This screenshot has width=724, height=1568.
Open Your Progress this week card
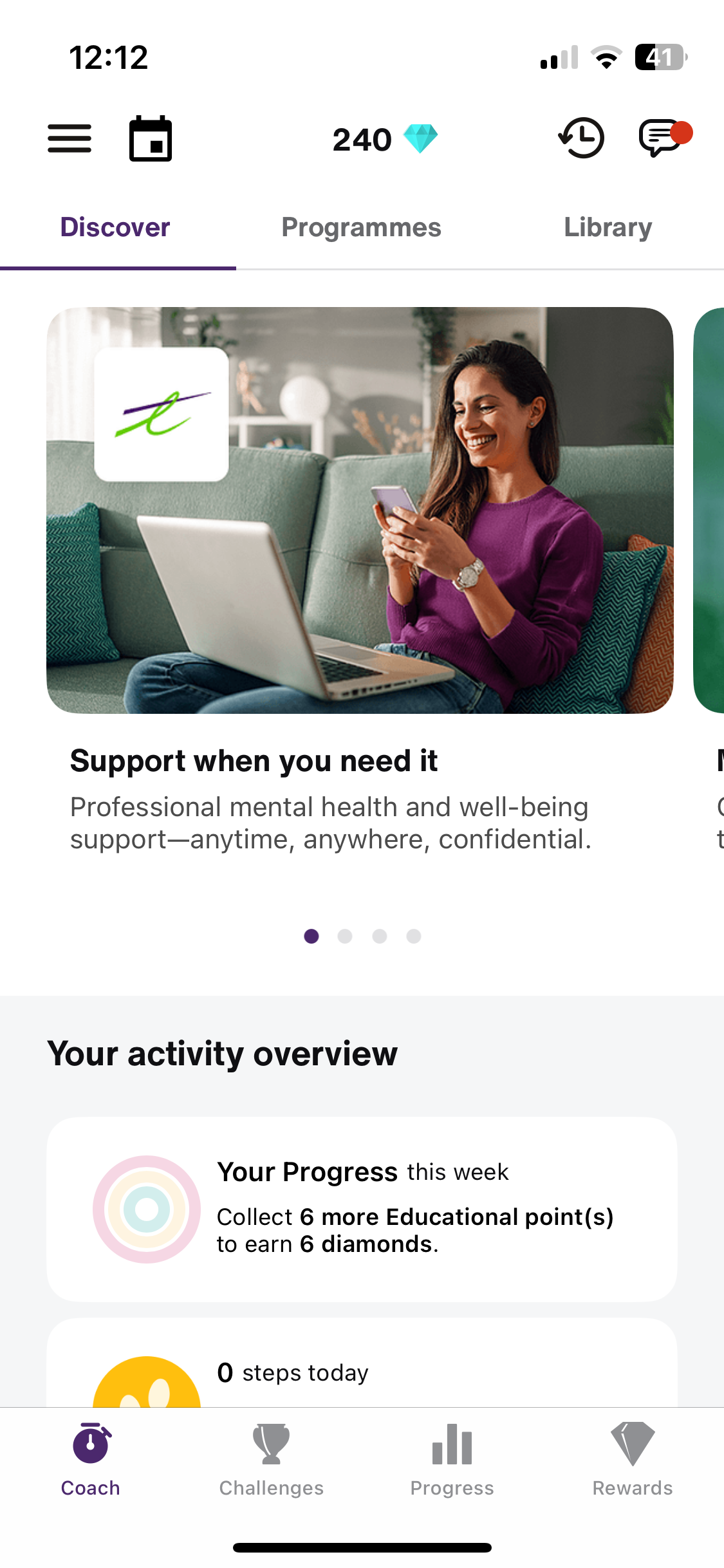[362, 1209]
